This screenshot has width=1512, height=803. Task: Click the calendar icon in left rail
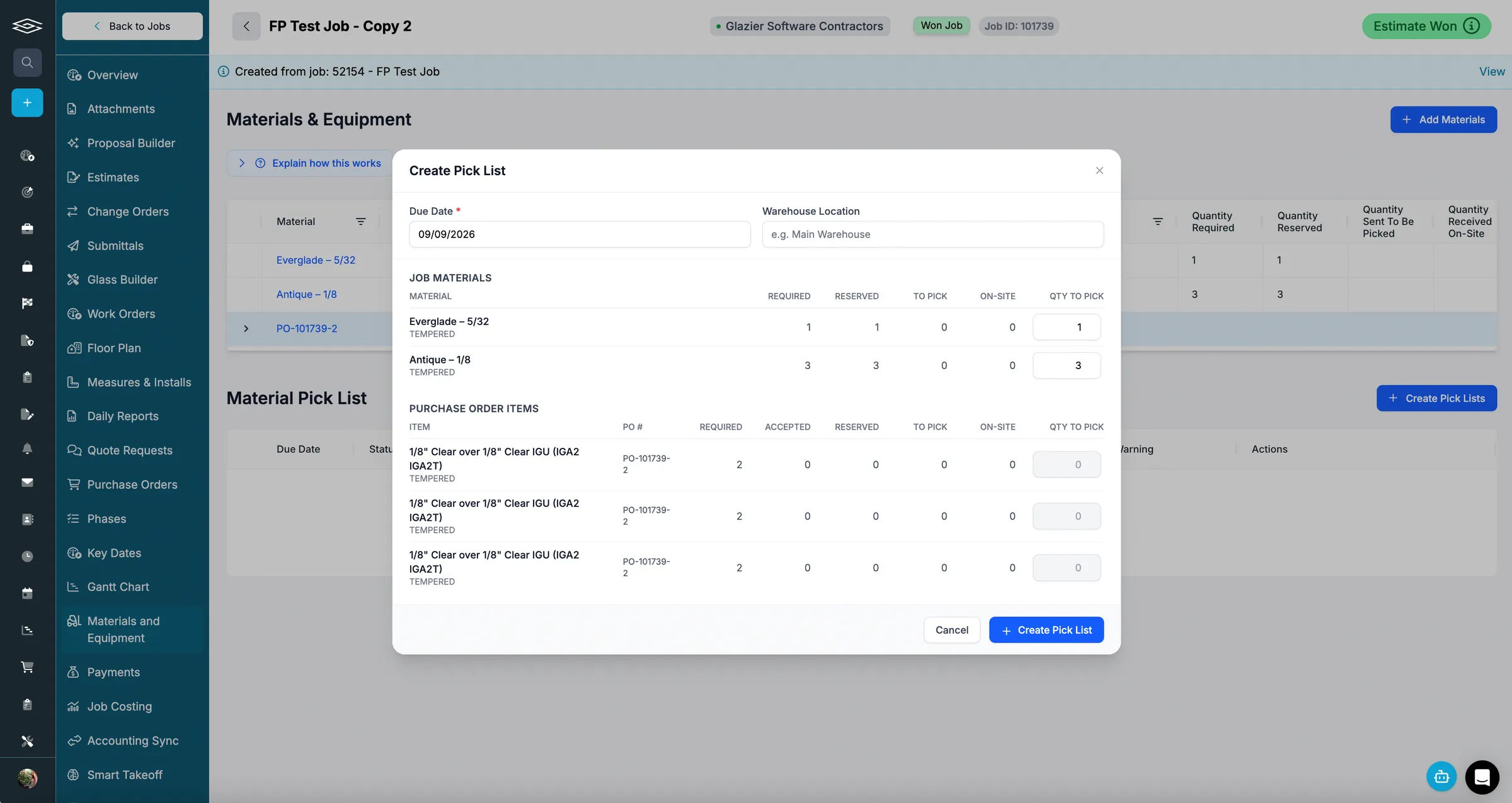[27, 593]
